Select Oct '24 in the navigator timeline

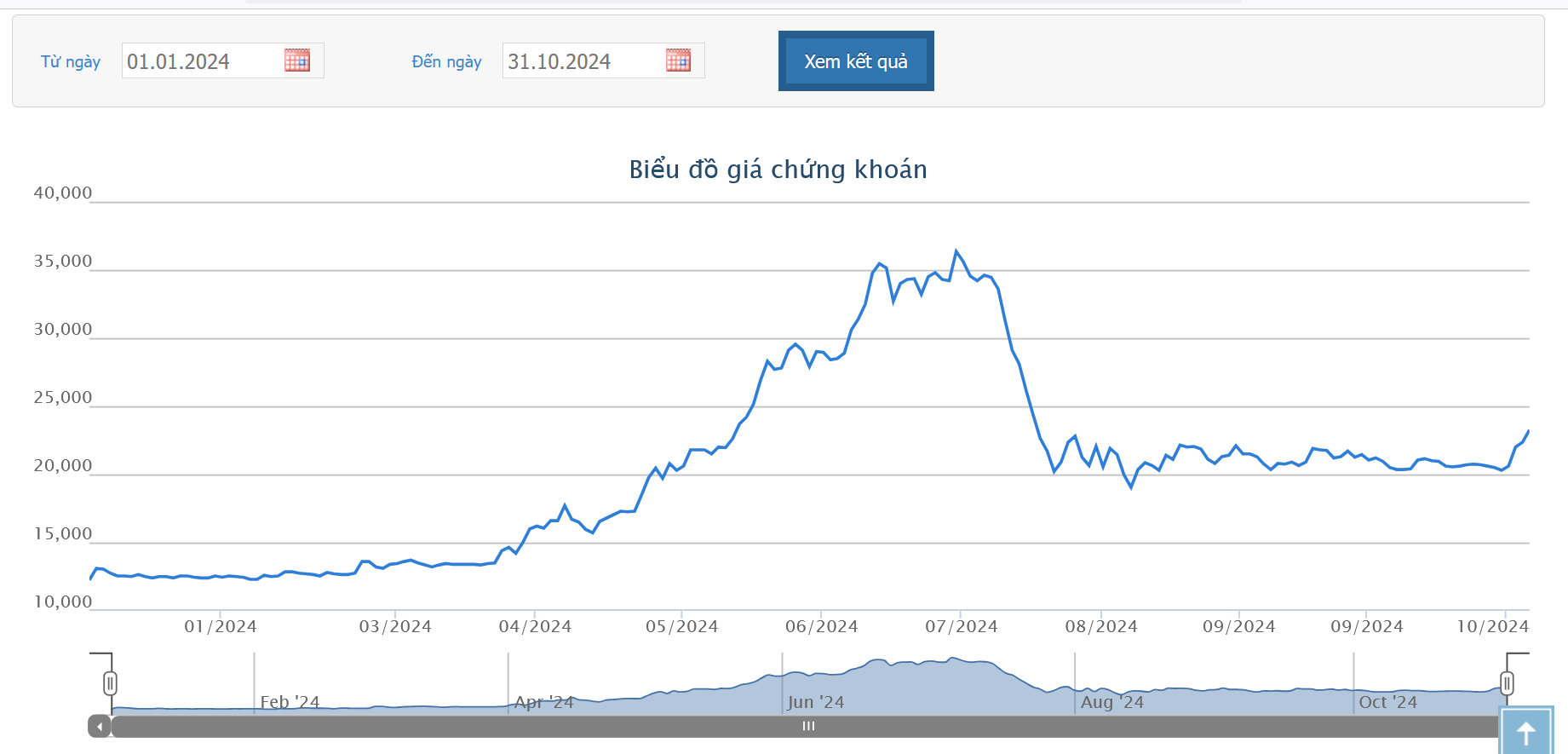pos(1387,702)
